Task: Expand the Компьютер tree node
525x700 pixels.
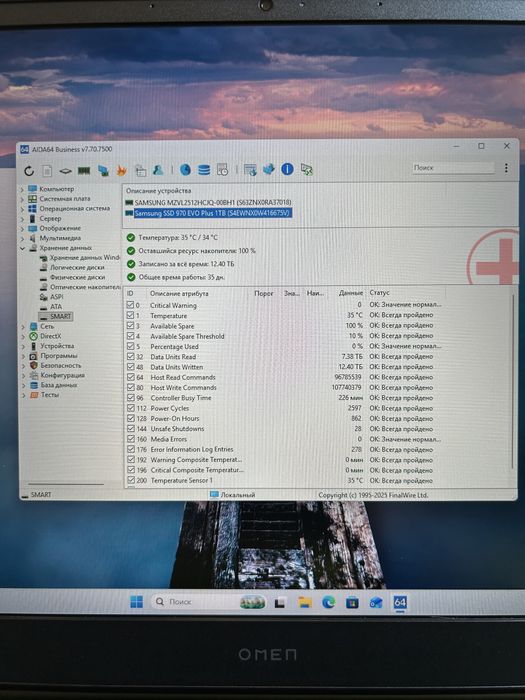Action: tap(22, 189)
